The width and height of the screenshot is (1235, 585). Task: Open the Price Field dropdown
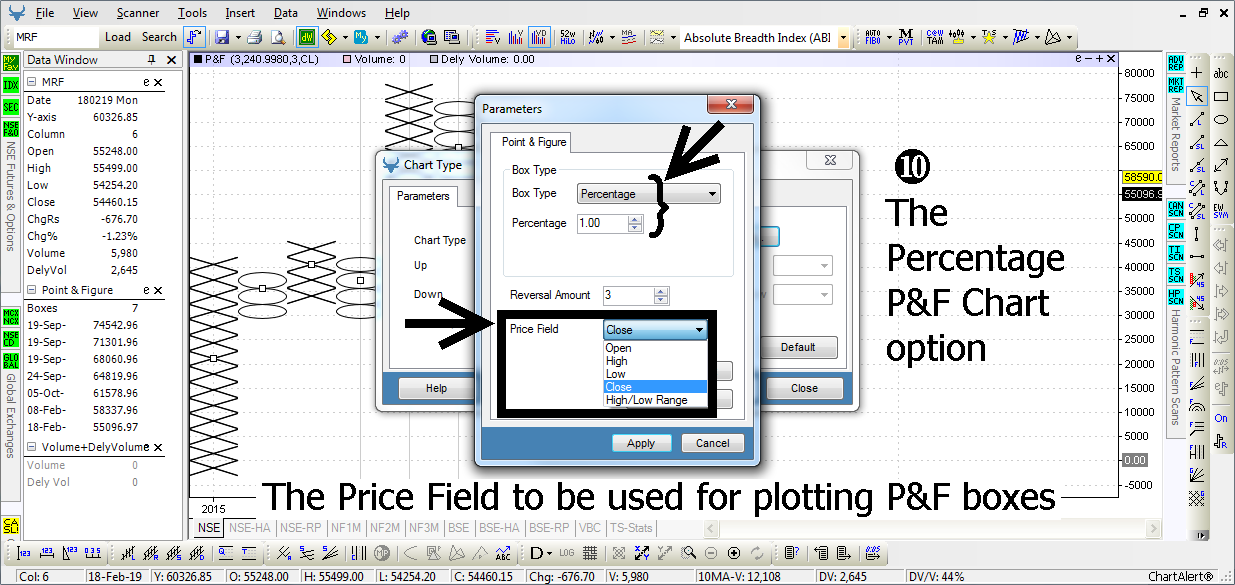pyautogui.click(x=655, y=329)
